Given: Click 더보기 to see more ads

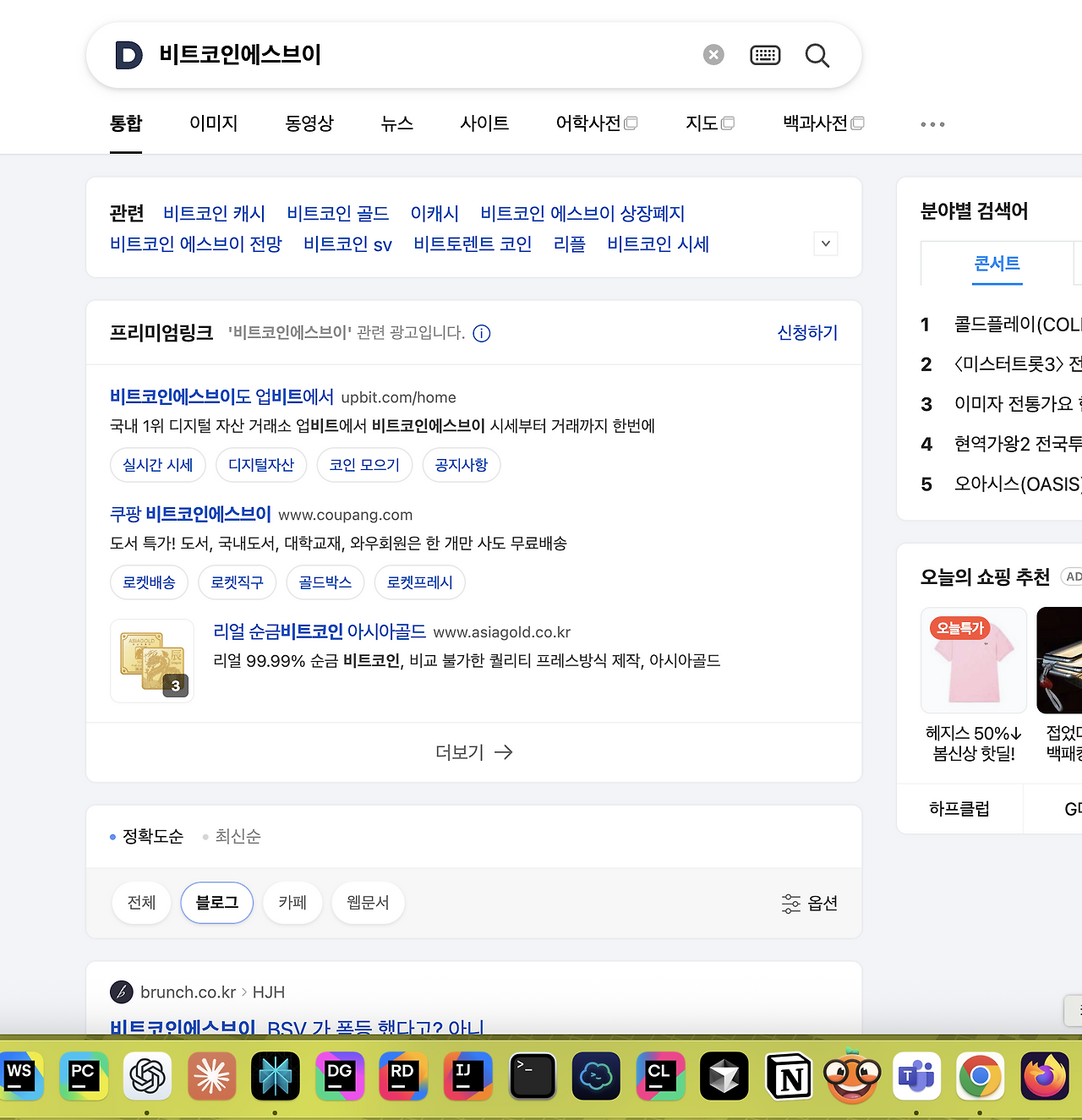Looking at the screenshot, I should (x=473, y=751).
